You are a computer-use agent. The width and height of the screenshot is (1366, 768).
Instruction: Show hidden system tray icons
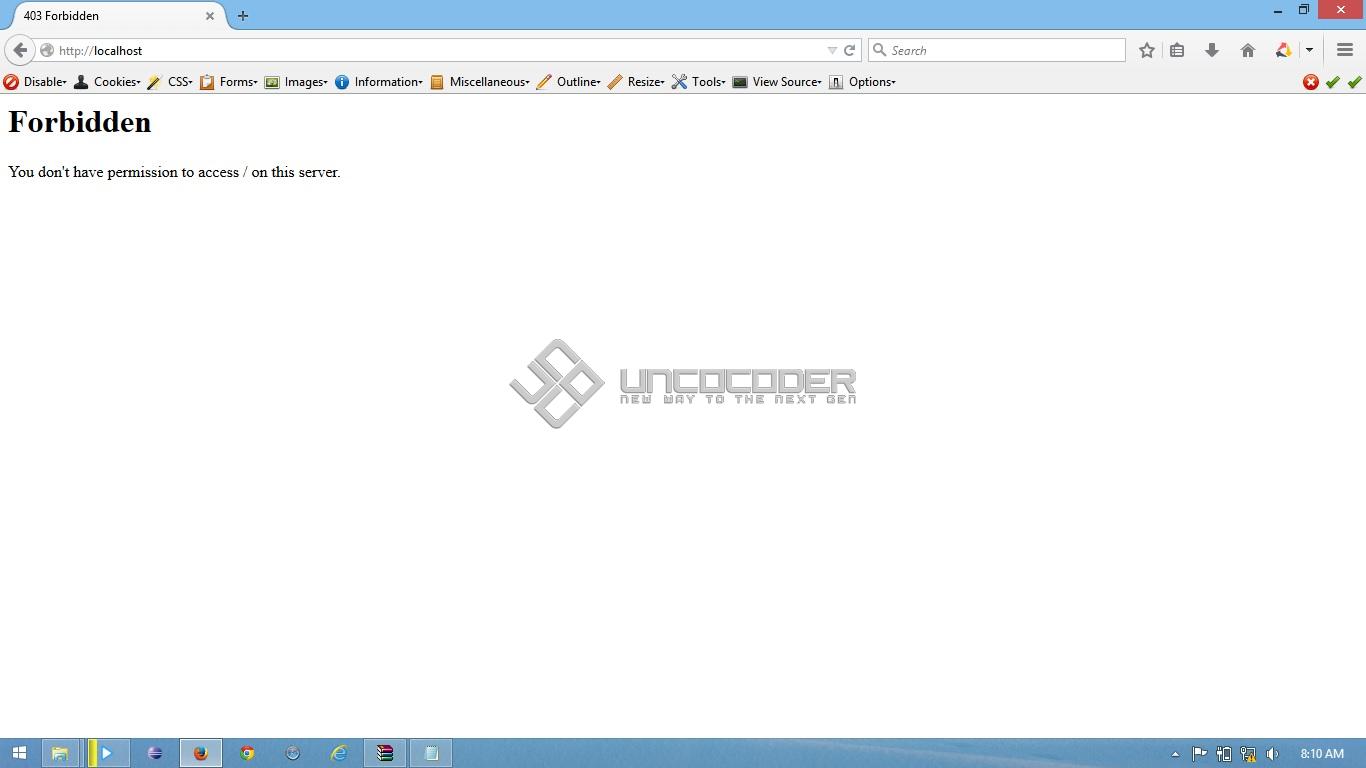pyautogui.click(x=1175, y=754)
